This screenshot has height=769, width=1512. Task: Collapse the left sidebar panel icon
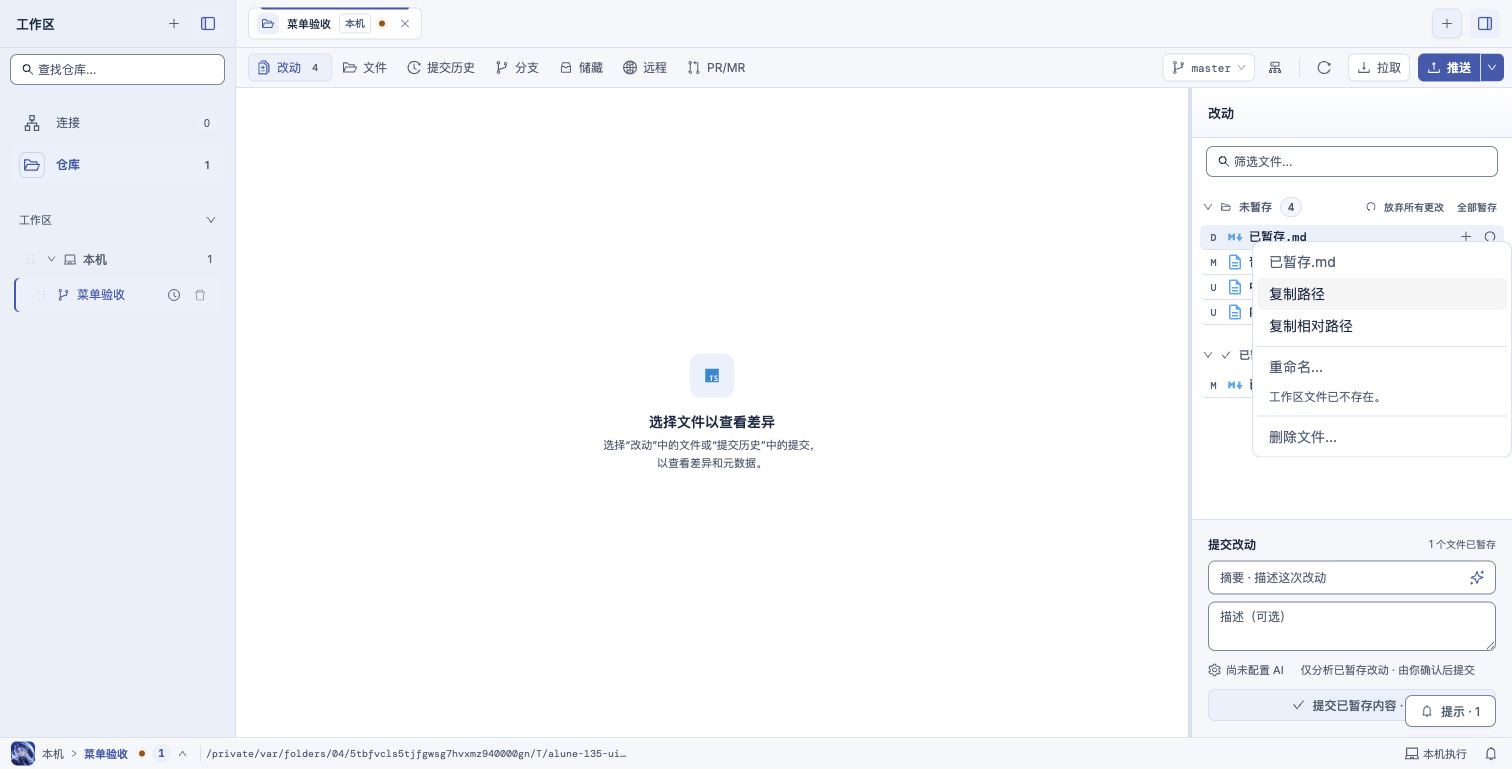(208, 23)
